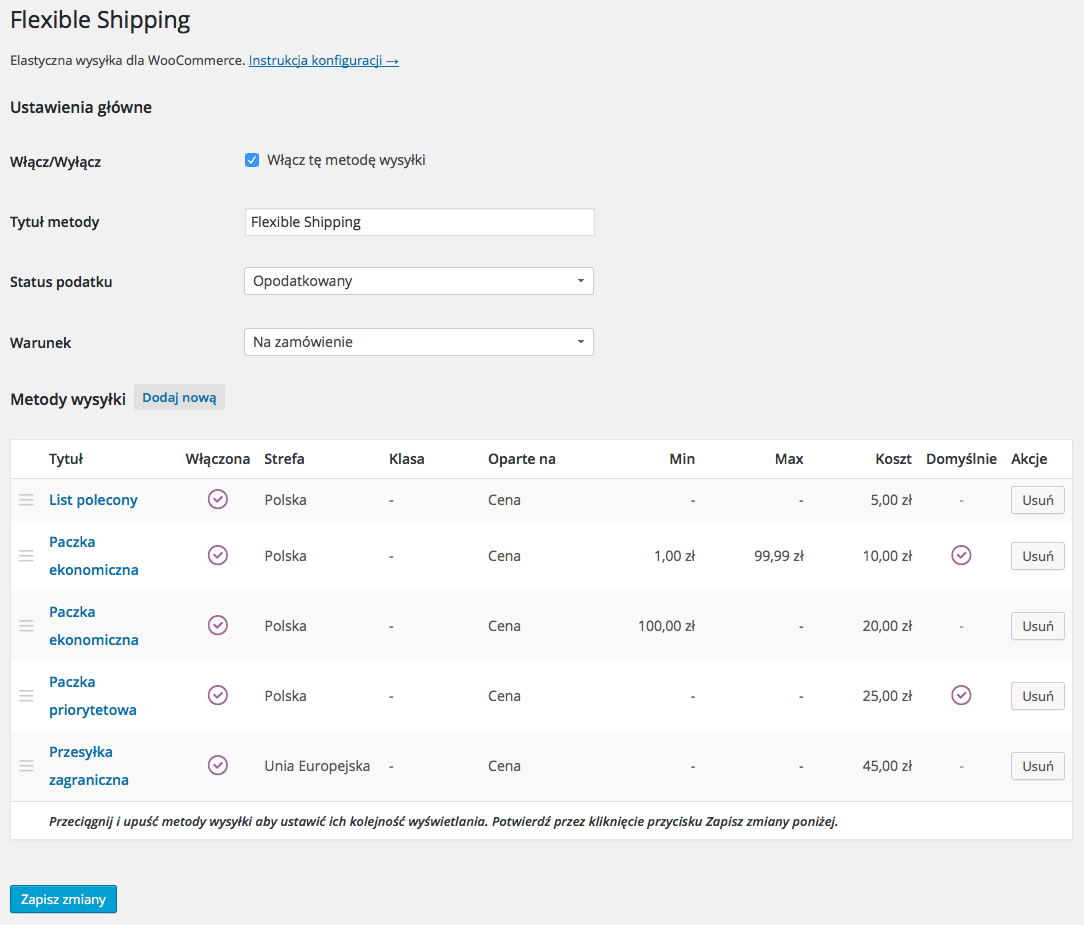Click the 'Domyślnie' column header
Image resolution: width=1084 pixels, height=925 pixels.
962,459
